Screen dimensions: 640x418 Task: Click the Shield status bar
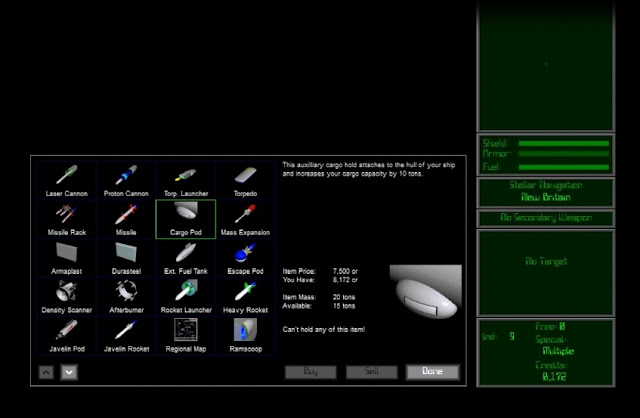564,143
